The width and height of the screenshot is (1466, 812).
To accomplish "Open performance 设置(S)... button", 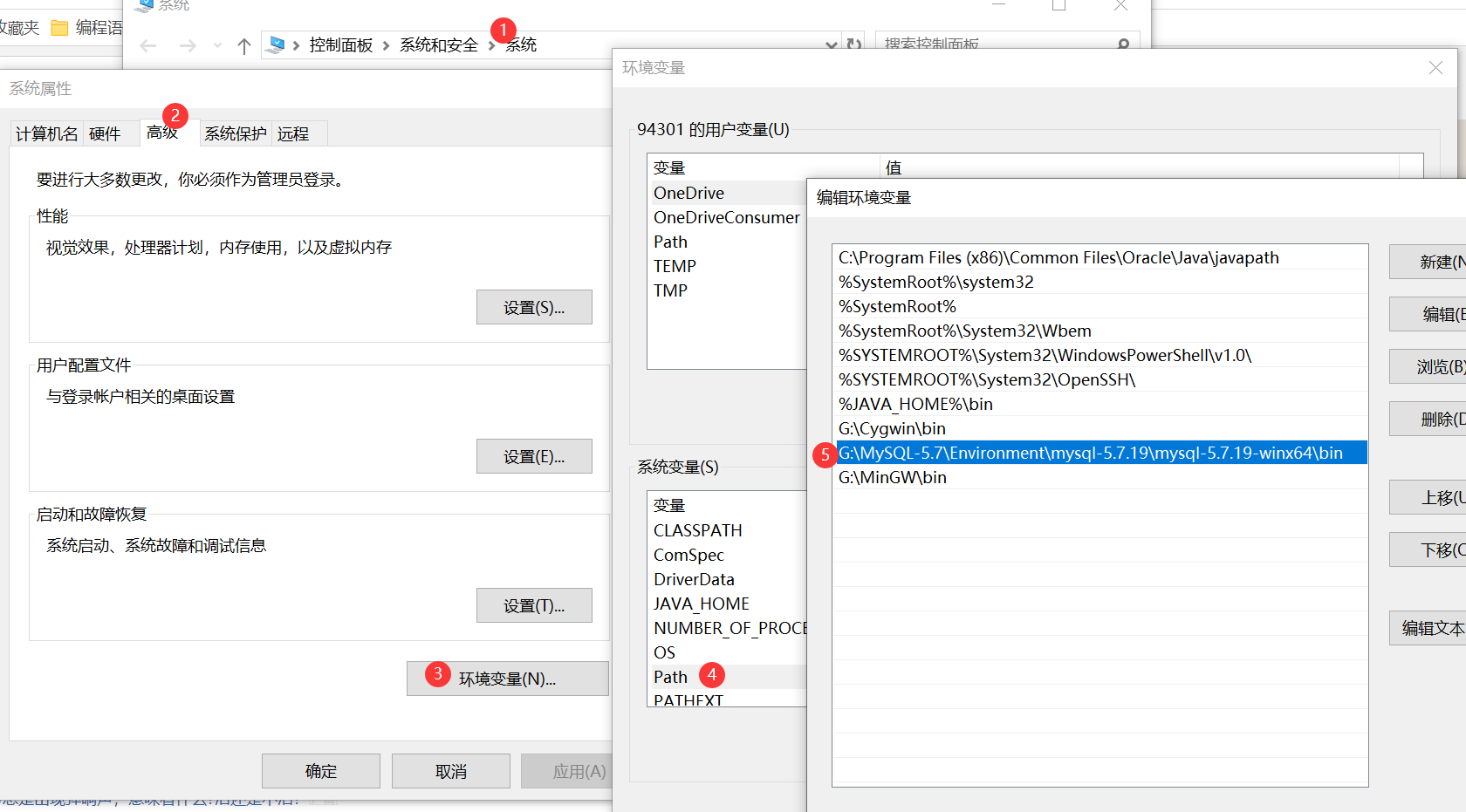I will tap(534, 307).
